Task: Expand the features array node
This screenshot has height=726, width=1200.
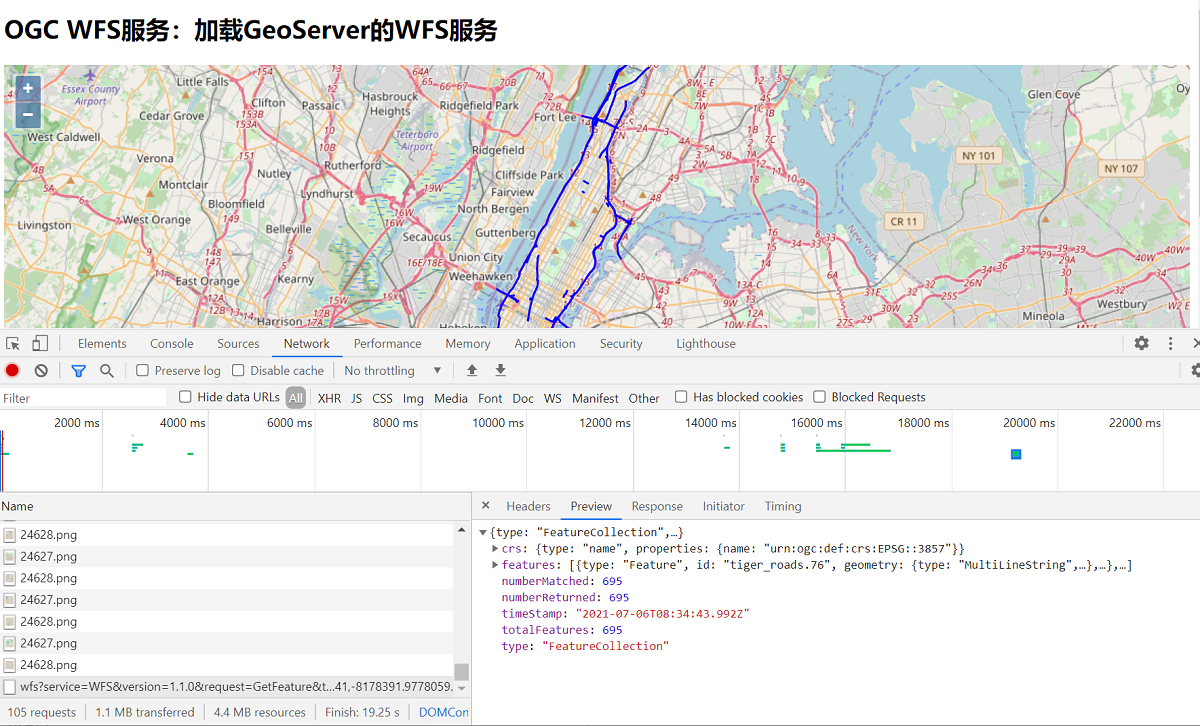Action: point(496,566)
